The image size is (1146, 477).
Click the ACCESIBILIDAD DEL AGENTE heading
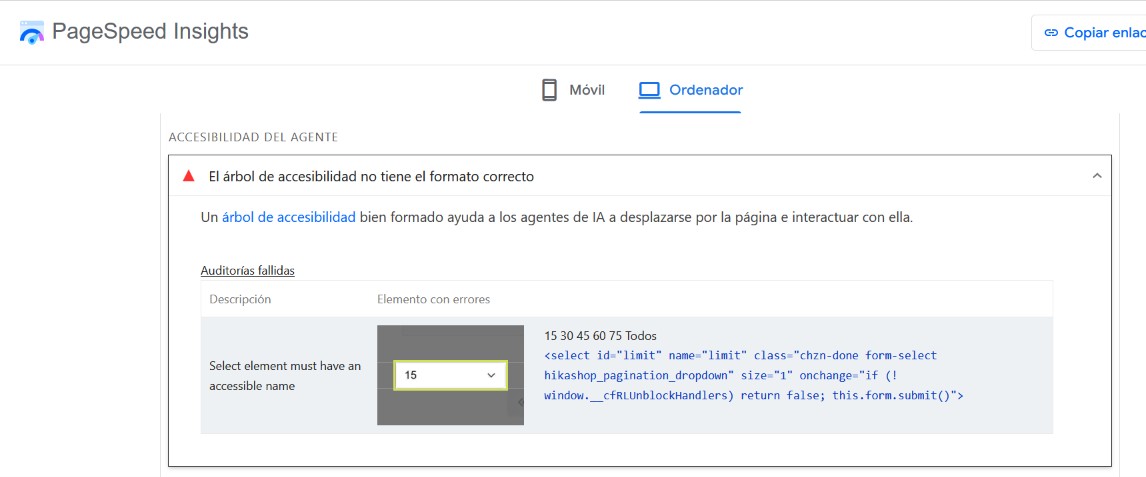coord(253,137)
